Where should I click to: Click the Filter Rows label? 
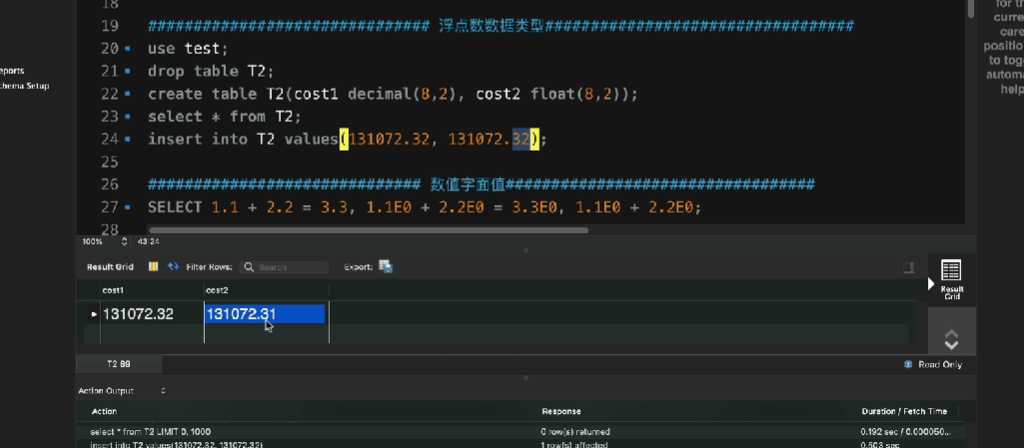209,267
